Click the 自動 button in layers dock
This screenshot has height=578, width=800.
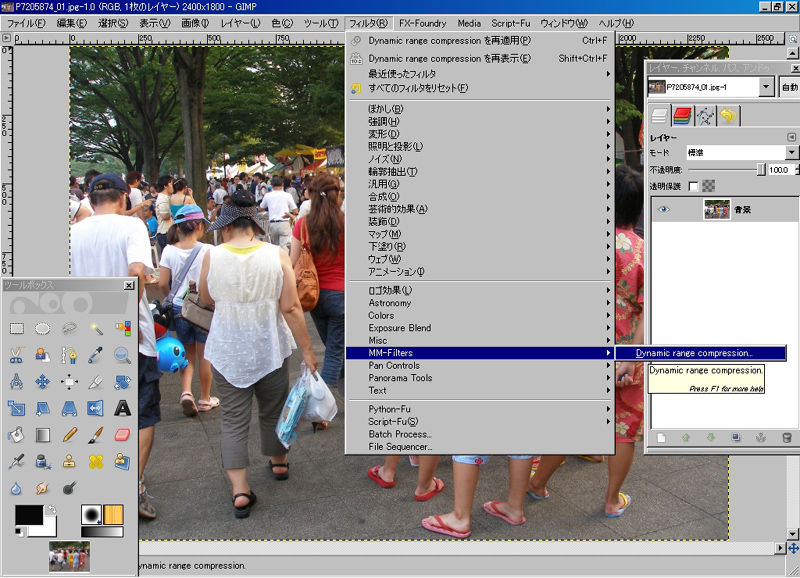coord(789,87)
